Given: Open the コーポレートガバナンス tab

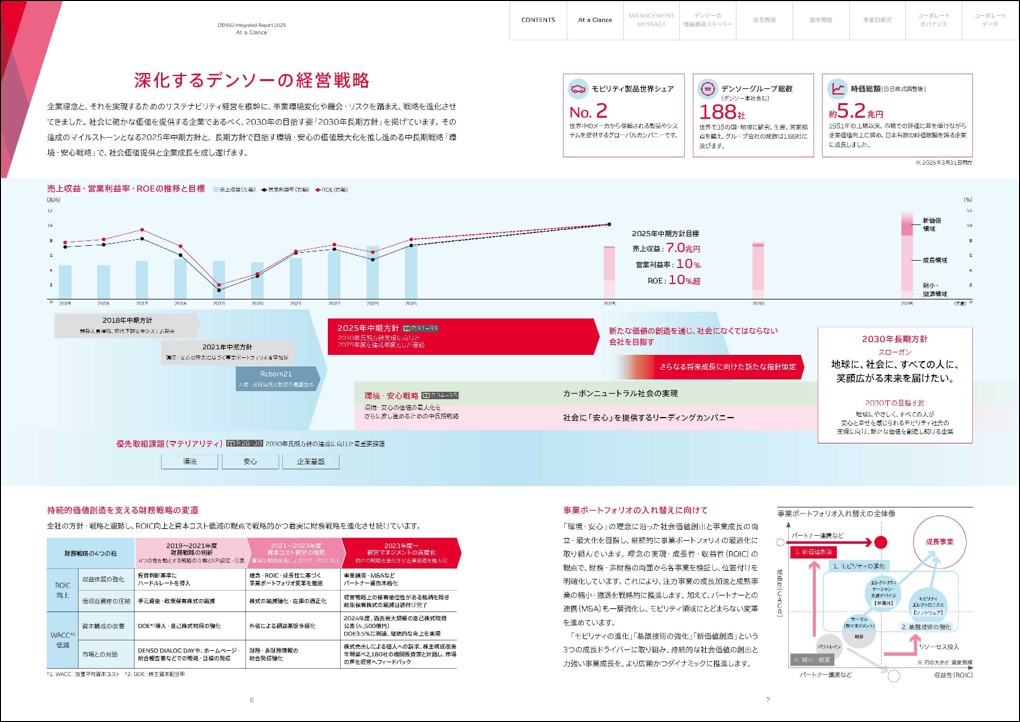Looking at the screenshot, I should click(934, 20).
